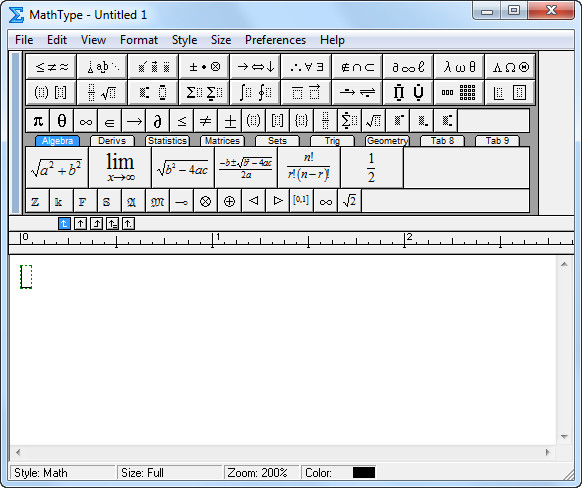The image size is (582, 488).
Task: Insert infinity from the small symbol bar
Action: click(x=86, y=121)
